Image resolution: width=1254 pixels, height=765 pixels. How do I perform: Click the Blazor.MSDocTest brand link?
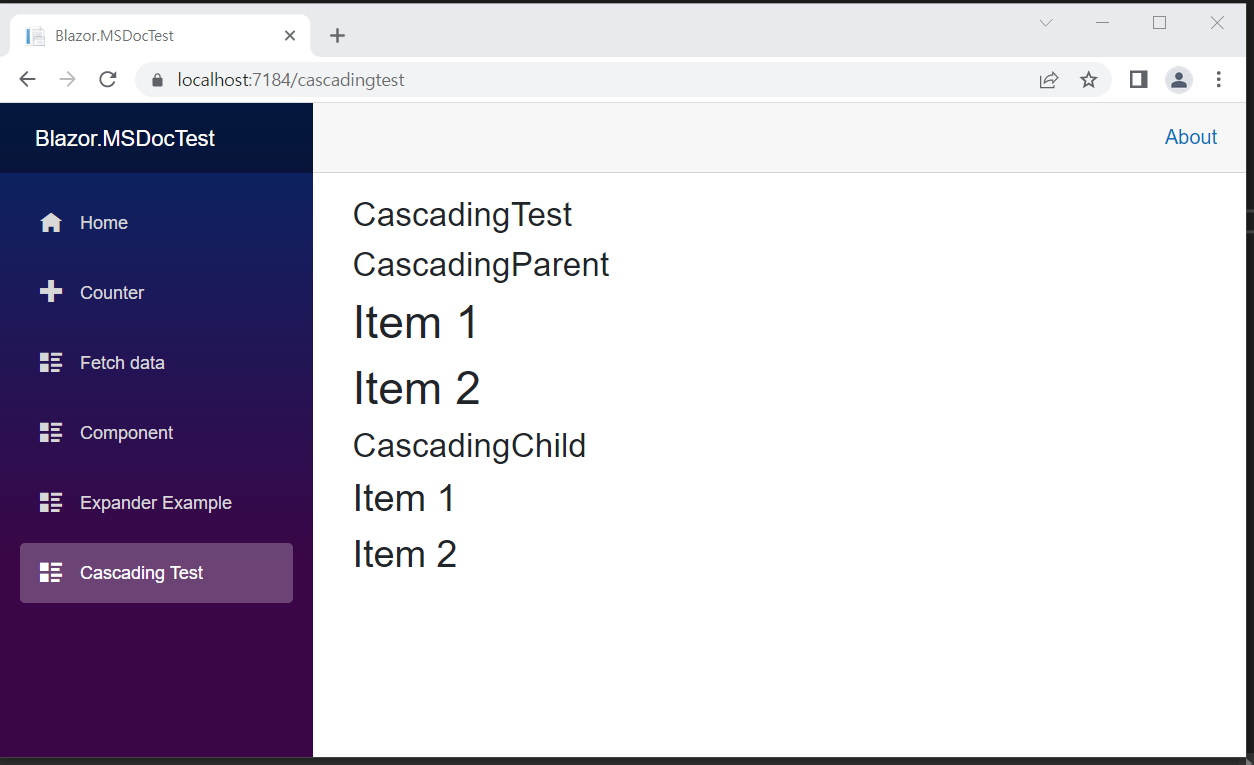pos(125,139)
